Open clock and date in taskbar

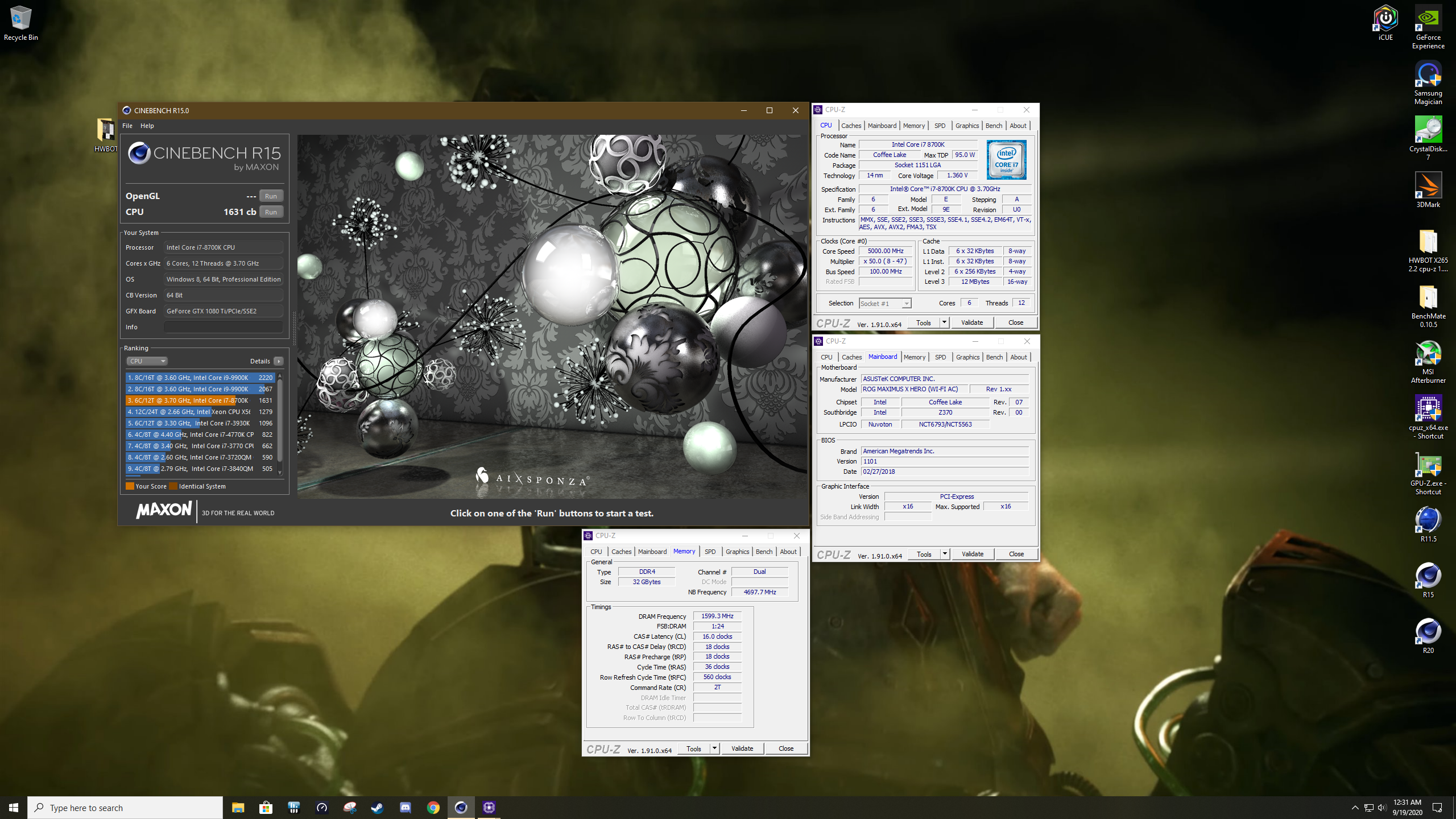pos(1407,808)
